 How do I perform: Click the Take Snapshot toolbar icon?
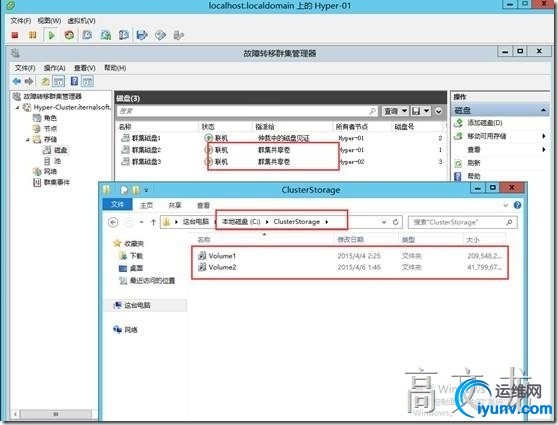click(87, 35)
